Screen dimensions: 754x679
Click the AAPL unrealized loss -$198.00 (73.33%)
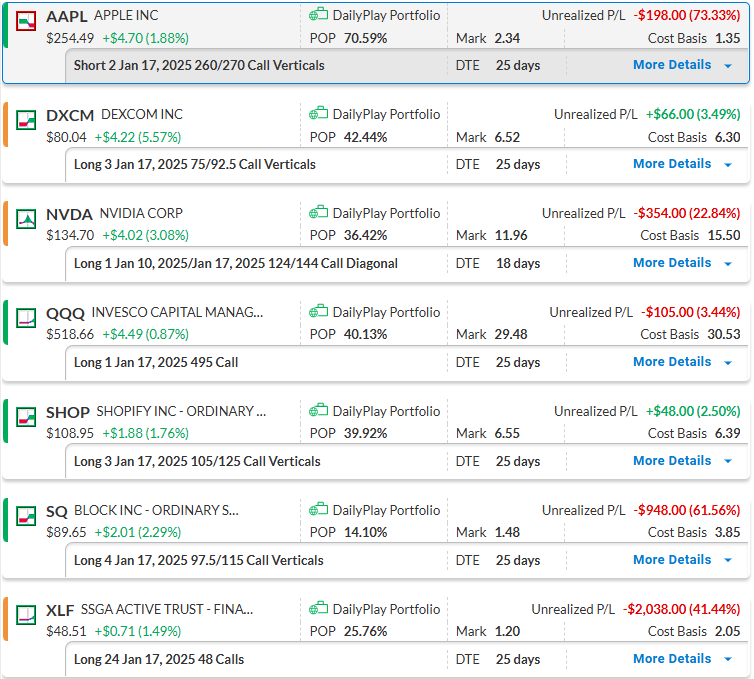[x=687, y=15]
